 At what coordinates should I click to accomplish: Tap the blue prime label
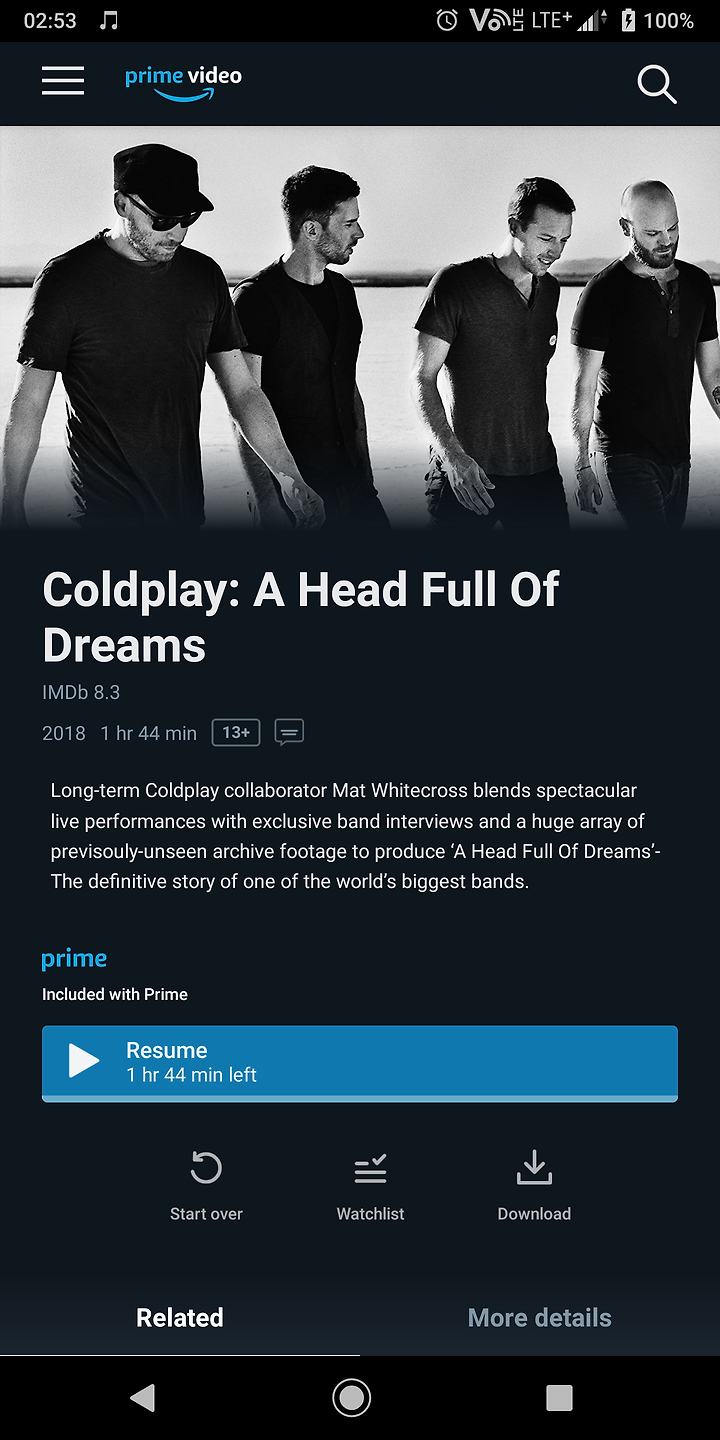pos(74,960)
